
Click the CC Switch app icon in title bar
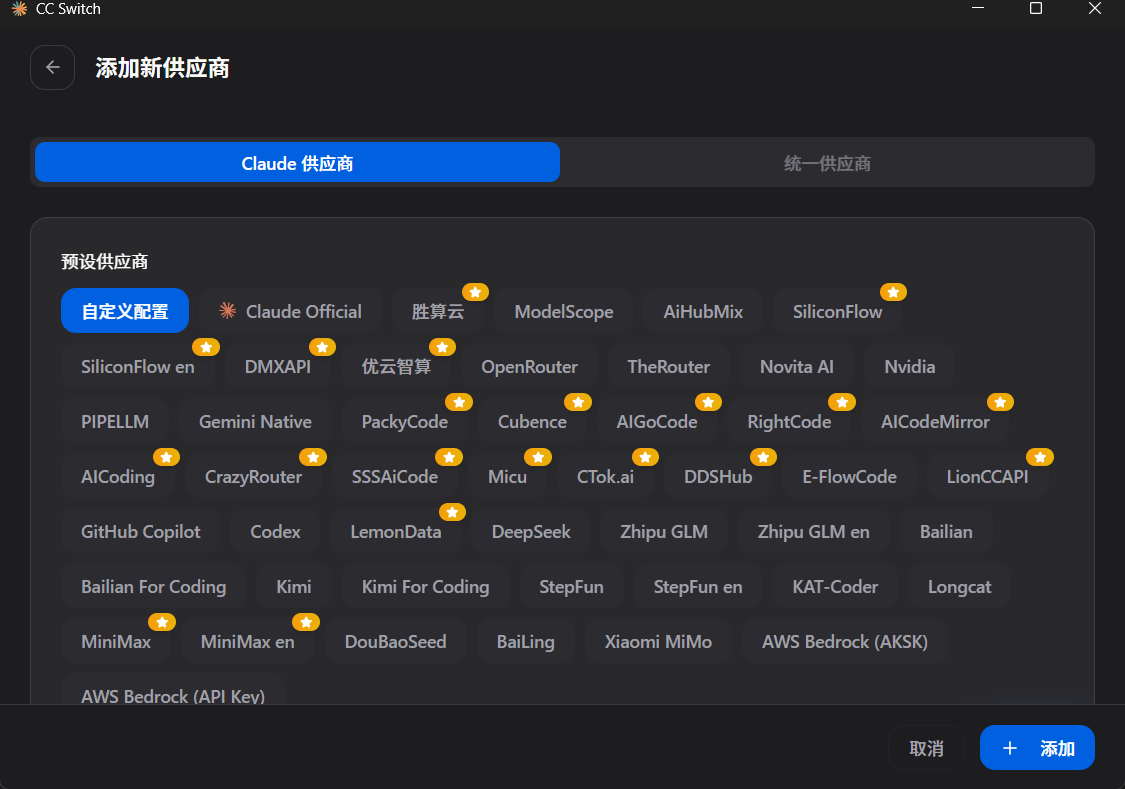[x=19, y=9]
